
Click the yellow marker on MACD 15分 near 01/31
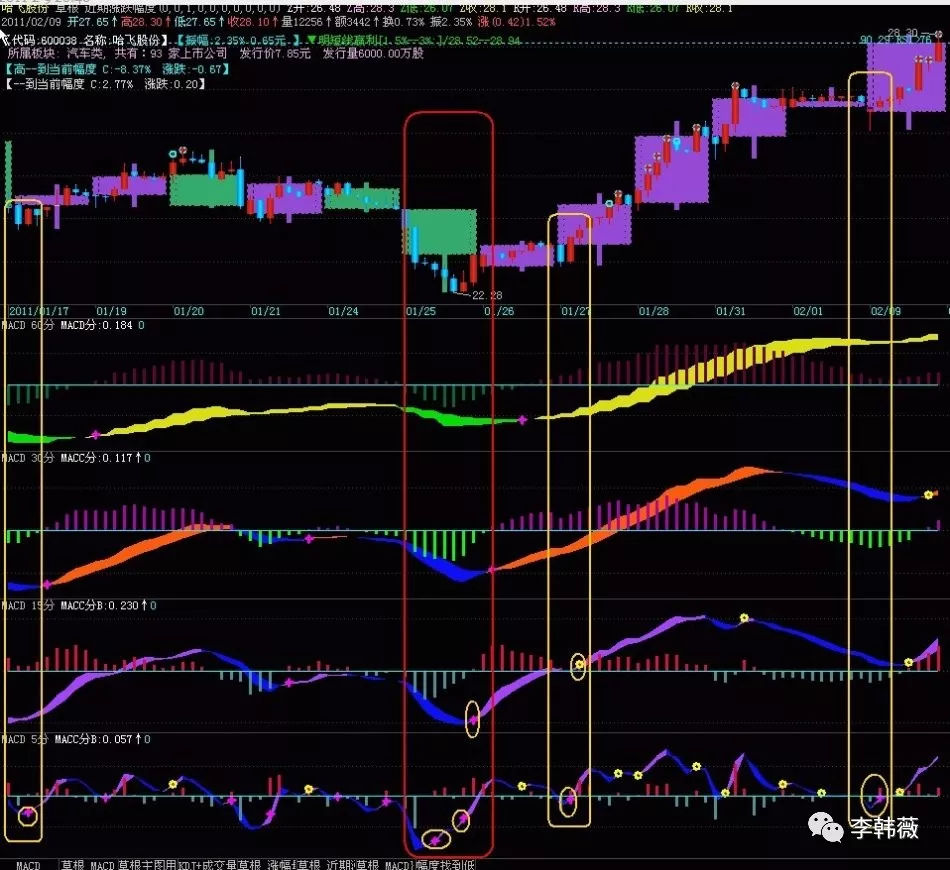(744, 618)
